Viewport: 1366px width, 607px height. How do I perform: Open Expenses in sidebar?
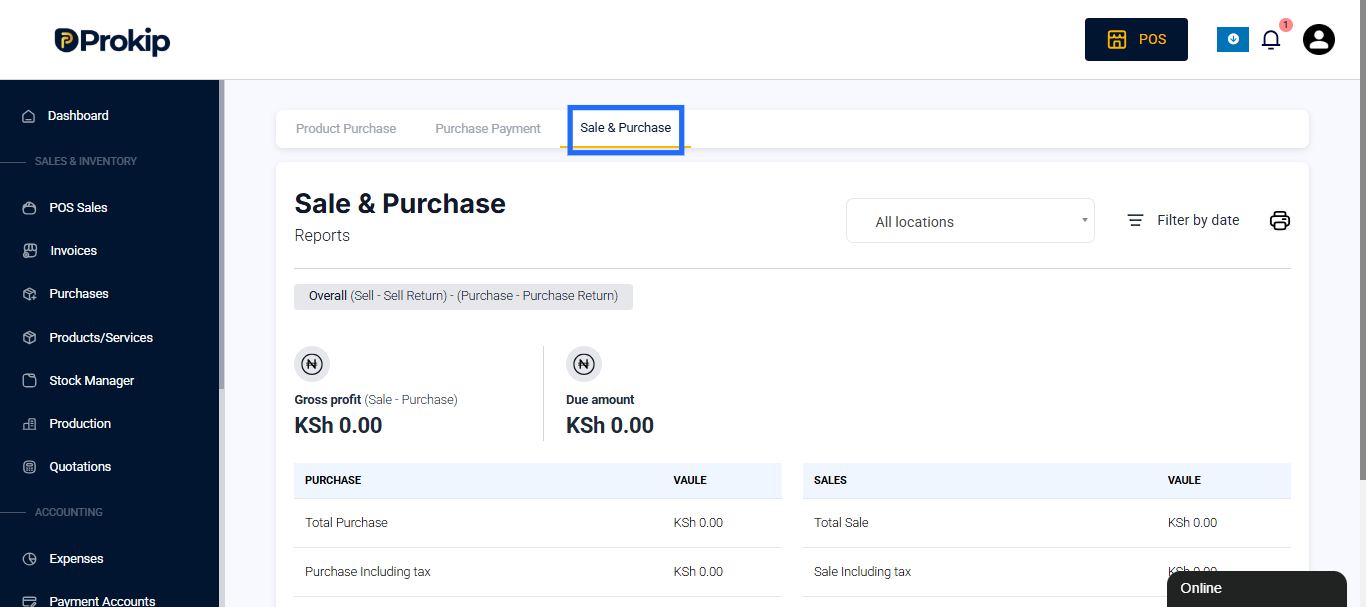[76, 559]
